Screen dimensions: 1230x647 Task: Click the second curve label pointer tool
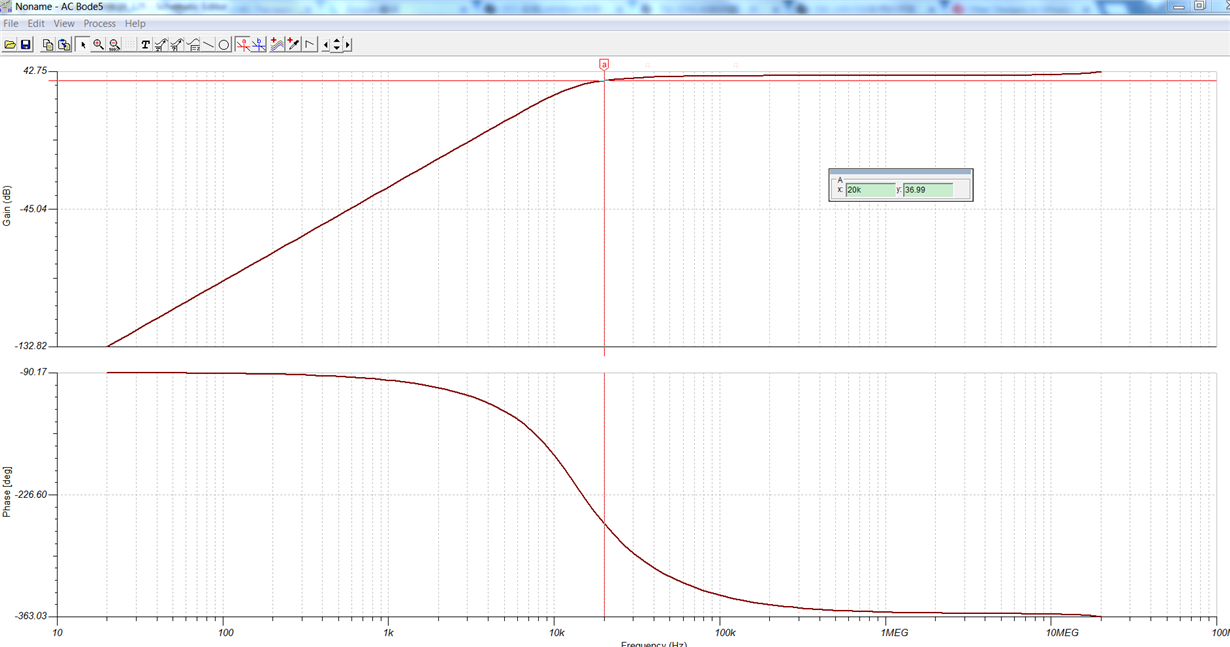tap(177, 45)
